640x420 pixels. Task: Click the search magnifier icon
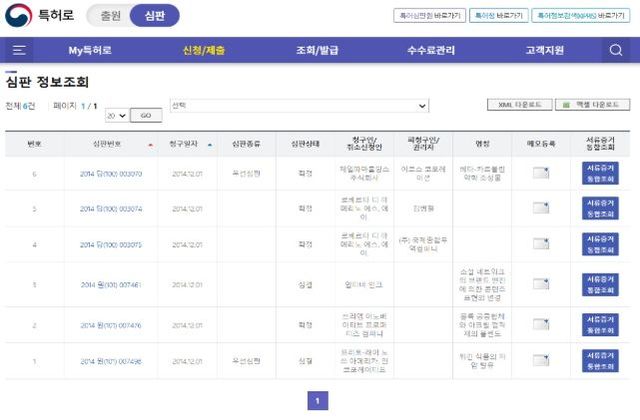(616, 50)
